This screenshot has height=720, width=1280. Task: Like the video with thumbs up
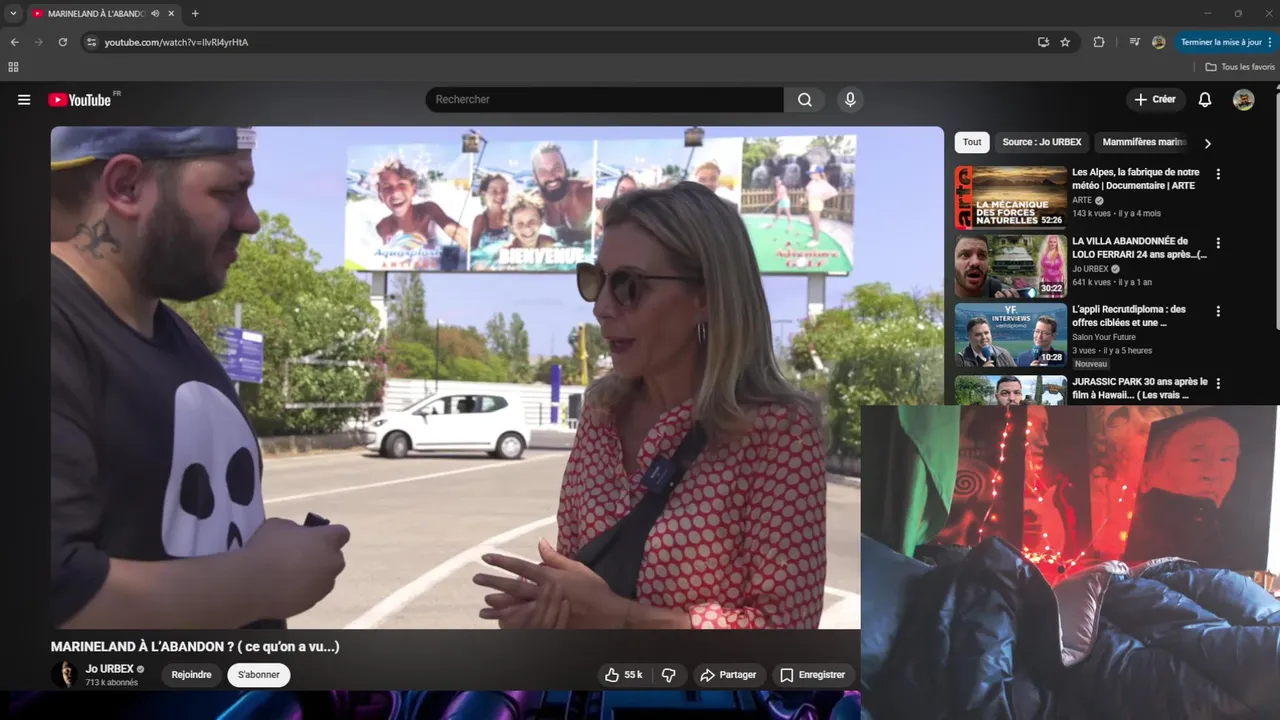tap(623, 675)
